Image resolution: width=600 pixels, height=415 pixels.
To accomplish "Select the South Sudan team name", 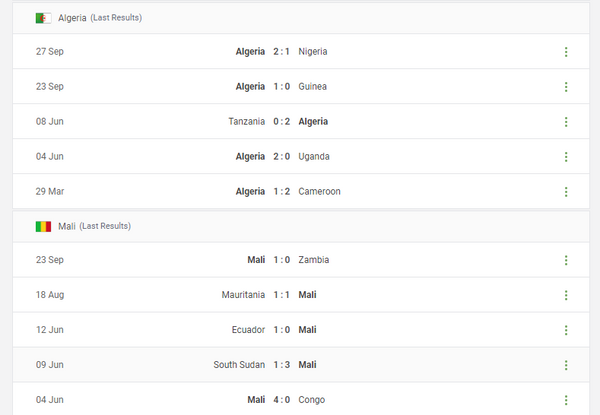I will [239, 365].
